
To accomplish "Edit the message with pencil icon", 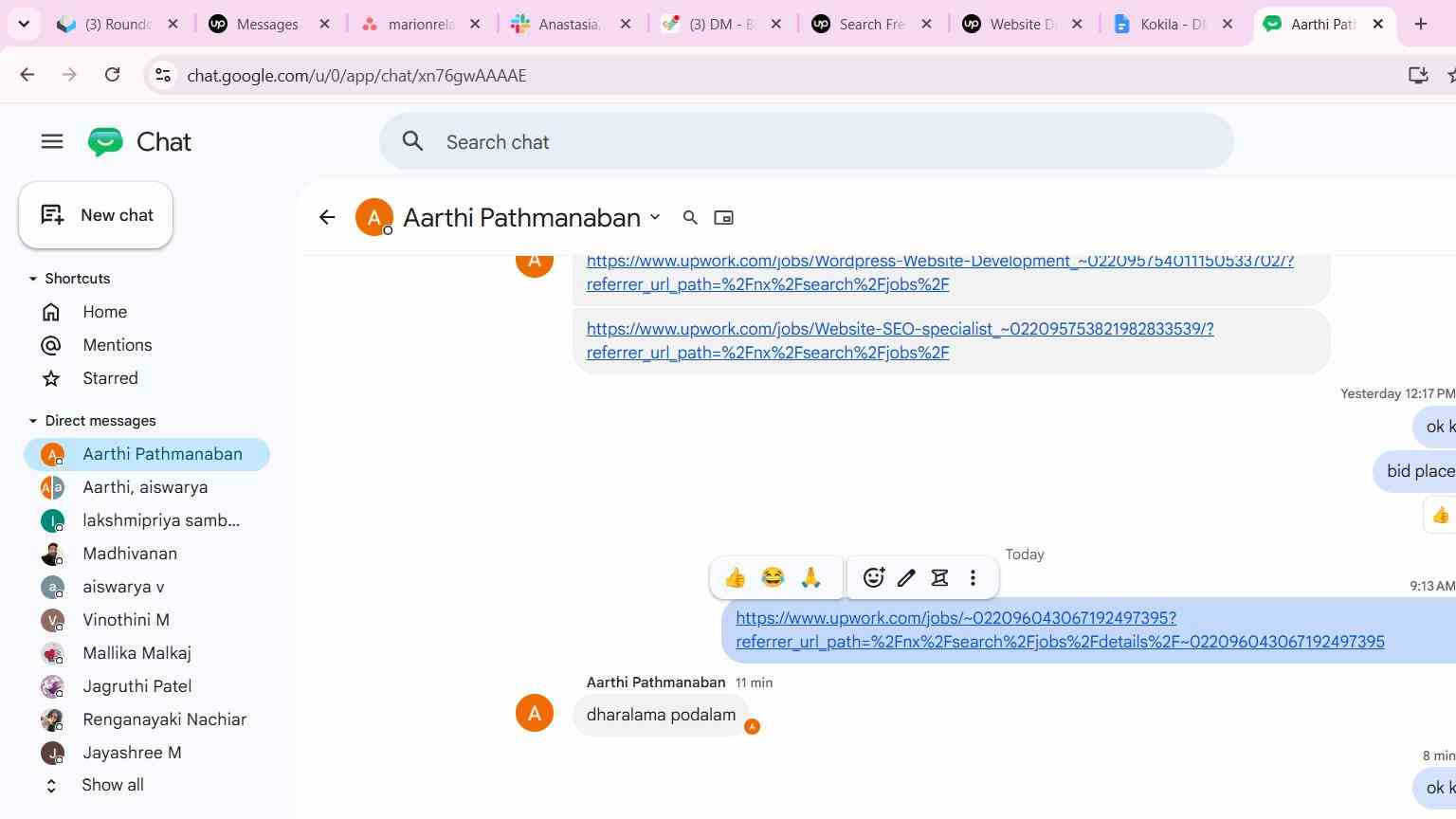I will (x=907, y=577).
